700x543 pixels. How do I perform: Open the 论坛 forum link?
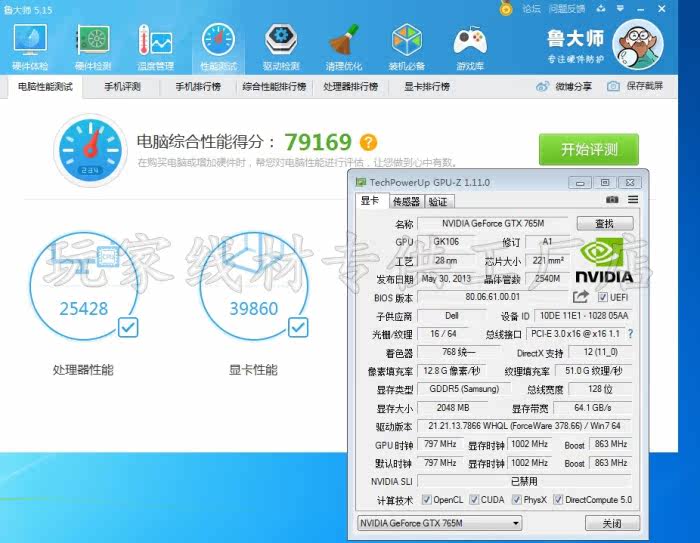pos(531,8)
